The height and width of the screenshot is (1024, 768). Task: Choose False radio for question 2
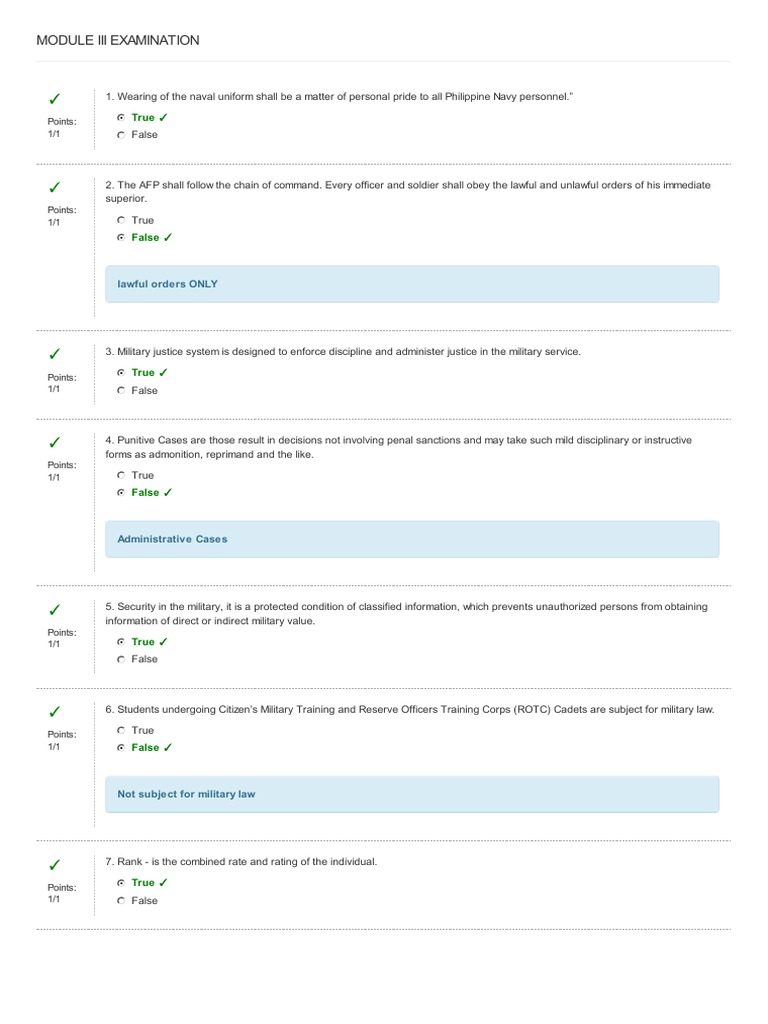point(121,238)
